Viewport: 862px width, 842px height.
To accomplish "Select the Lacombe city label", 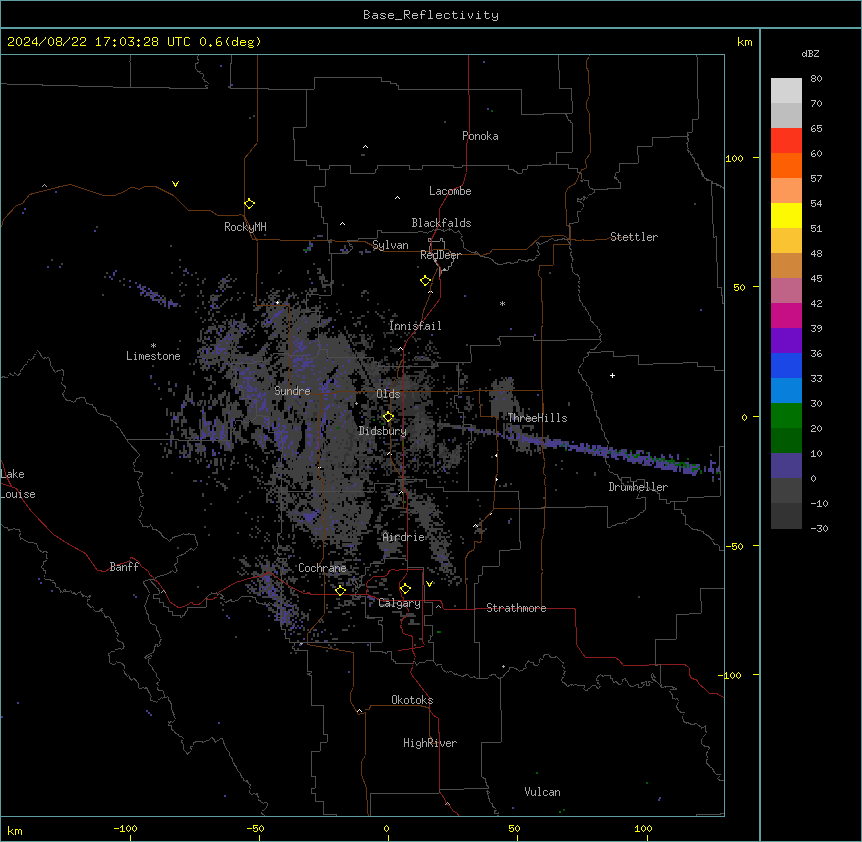I will coord(450,191).
